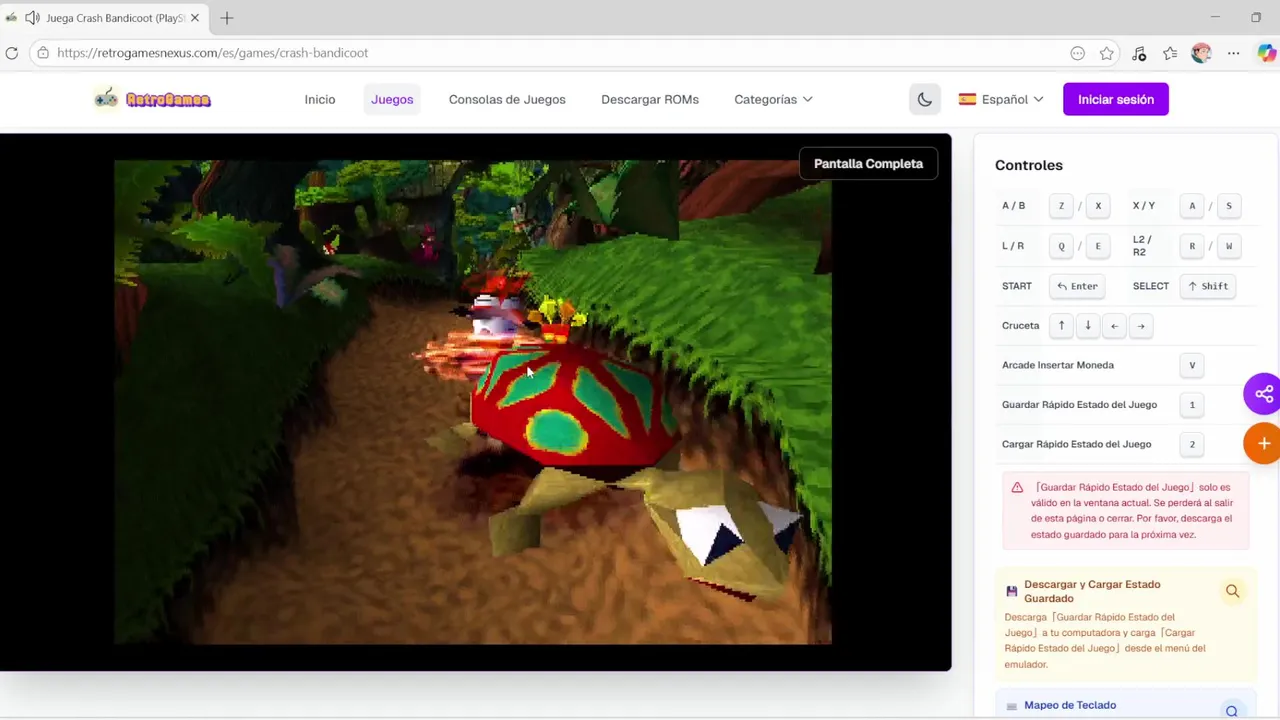Click the Spanish flag icon
The image size is (1280, 720).
click(967, 99)
